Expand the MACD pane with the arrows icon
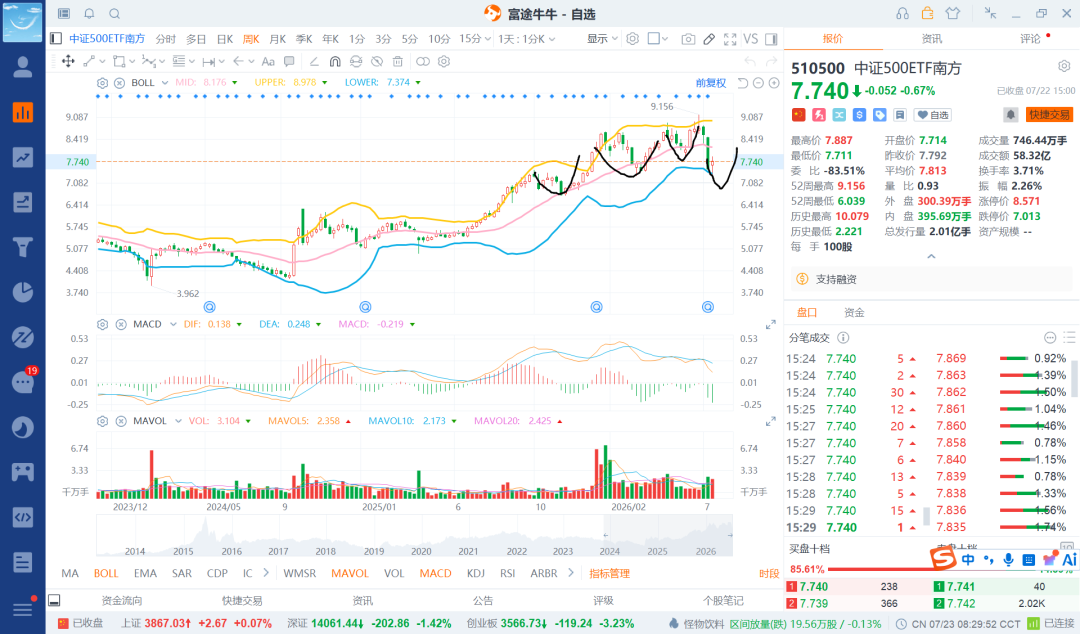The height and width of the screenshot is (634, 1080). [x=771, y=325]
